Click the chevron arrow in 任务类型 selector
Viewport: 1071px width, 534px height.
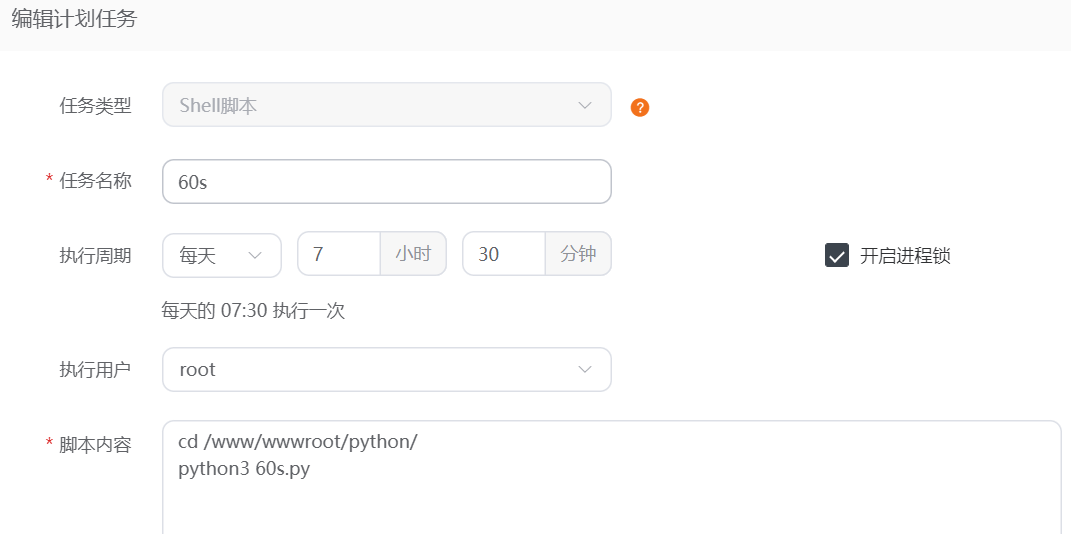pos(585,105)
